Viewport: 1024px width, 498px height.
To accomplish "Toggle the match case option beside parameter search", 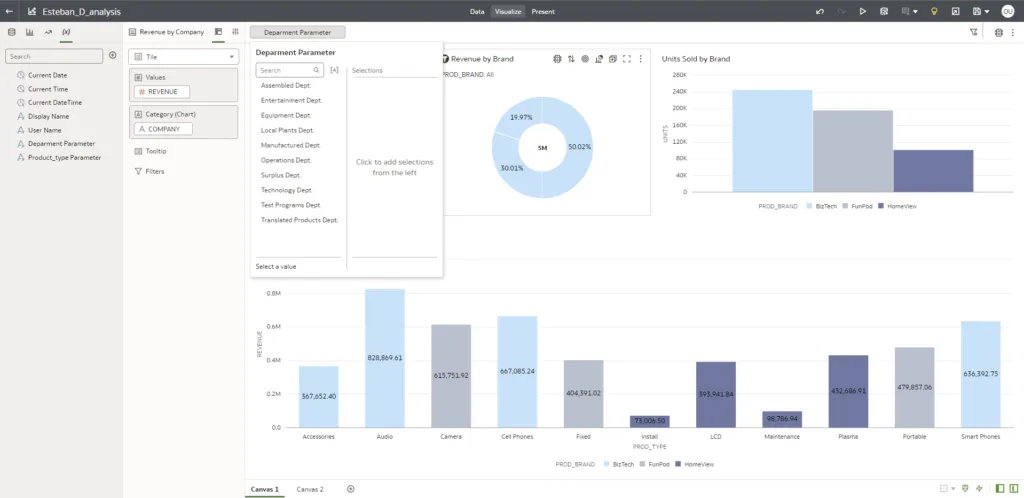I will pos(334,71).
